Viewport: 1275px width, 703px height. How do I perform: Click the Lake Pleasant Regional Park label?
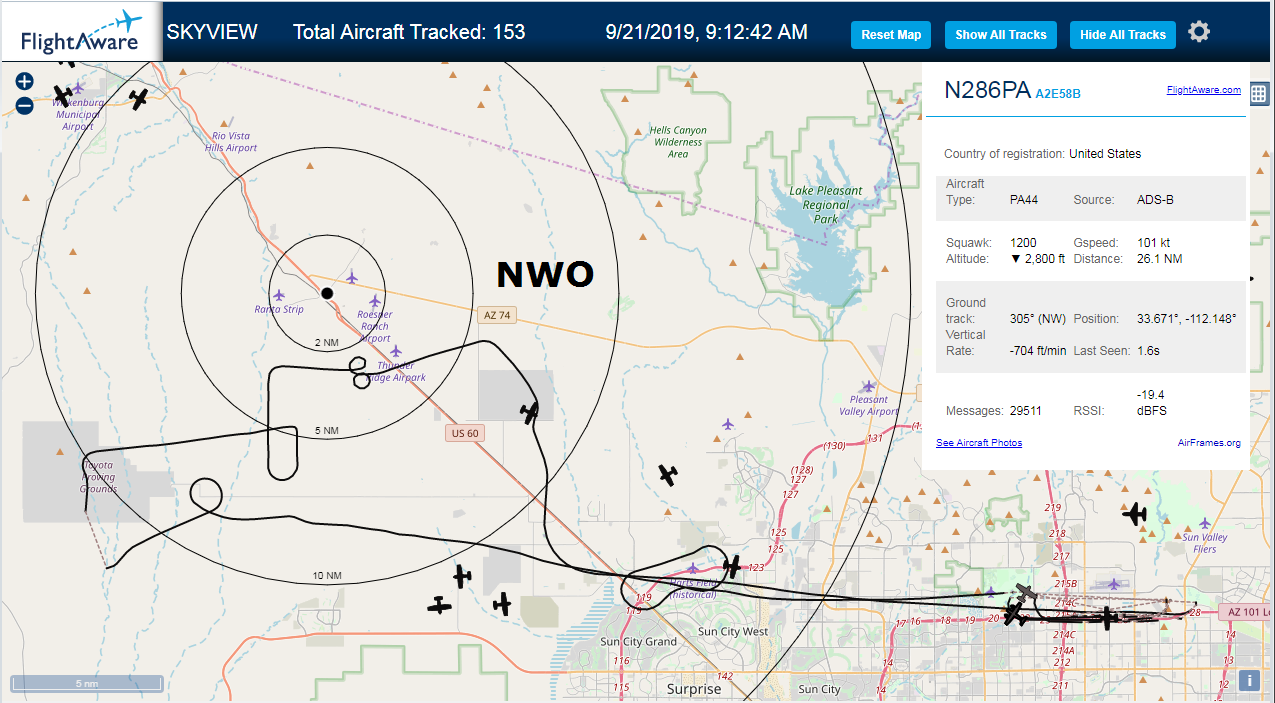tap(826, 205)
